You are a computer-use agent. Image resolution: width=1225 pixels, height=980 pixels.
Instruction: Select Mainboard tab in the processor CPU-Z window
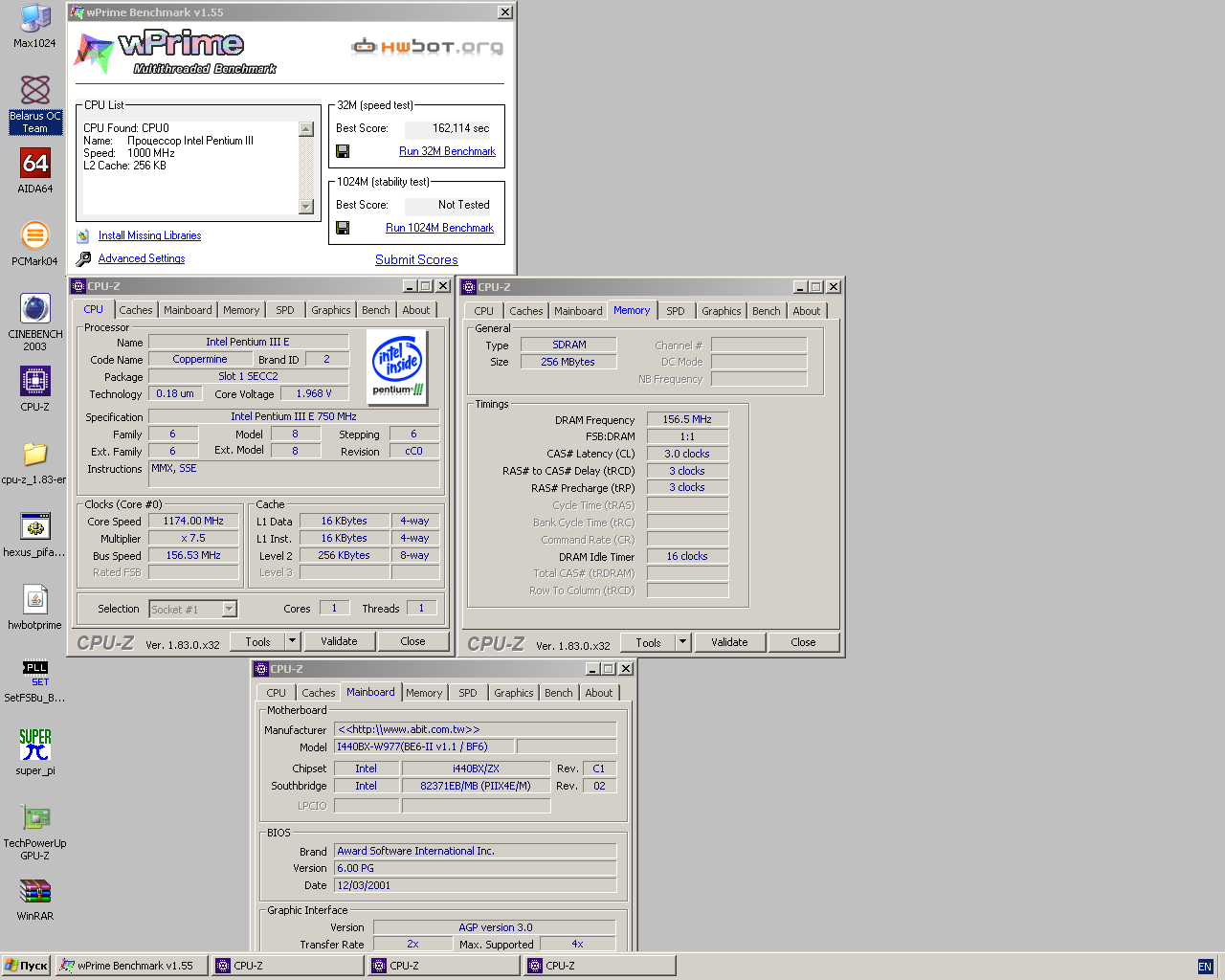188,310
